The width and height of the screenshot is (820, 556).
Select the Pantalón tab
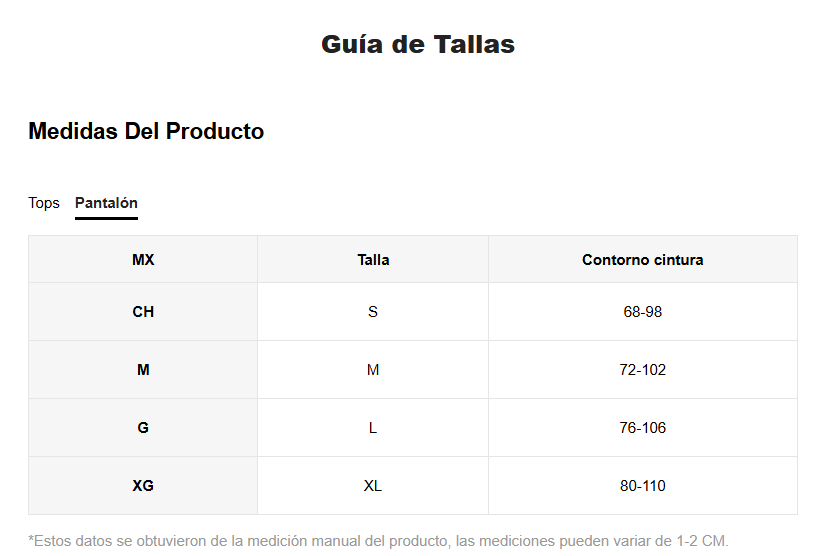tap(106, 203)
